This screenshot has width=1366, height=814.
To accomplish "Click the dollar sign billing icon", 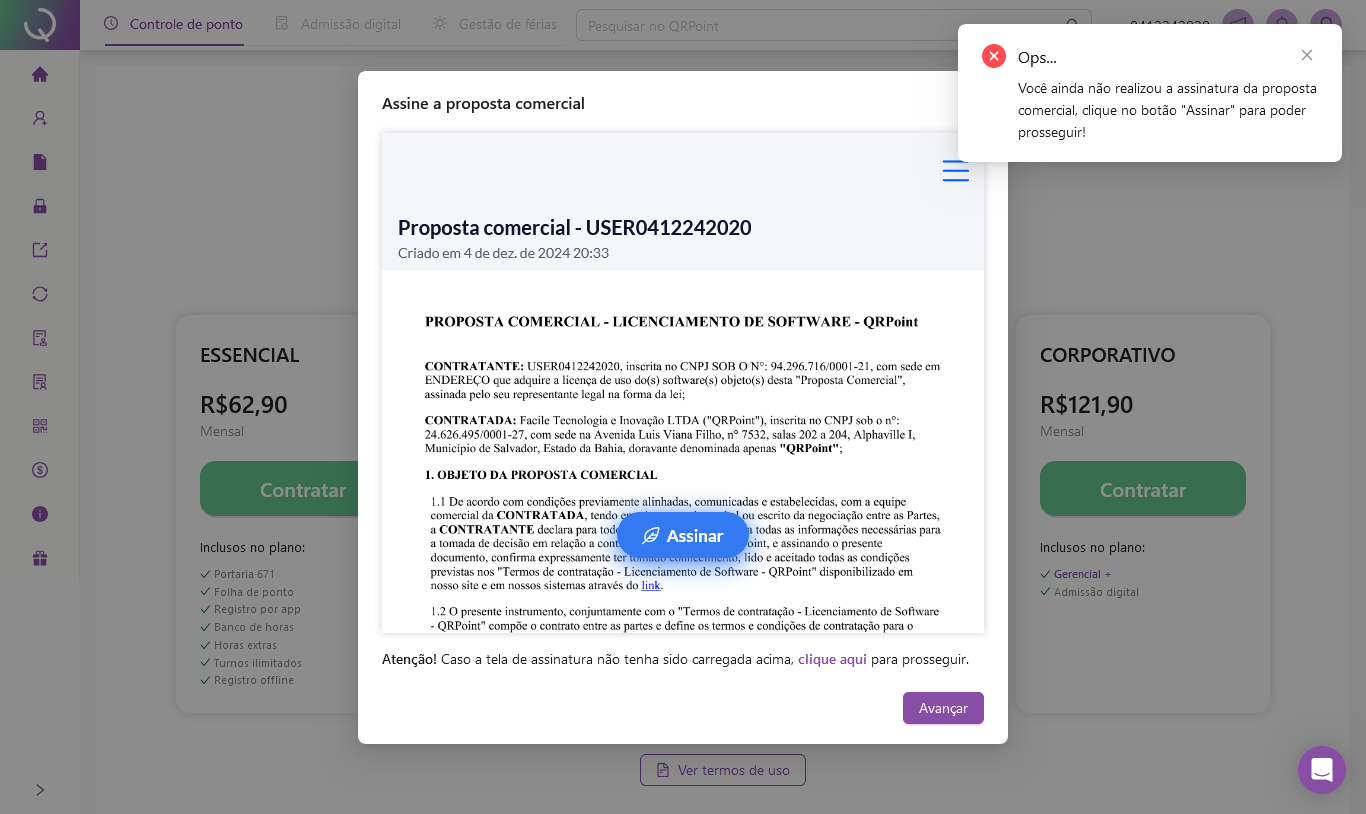I will coord(40,470).
